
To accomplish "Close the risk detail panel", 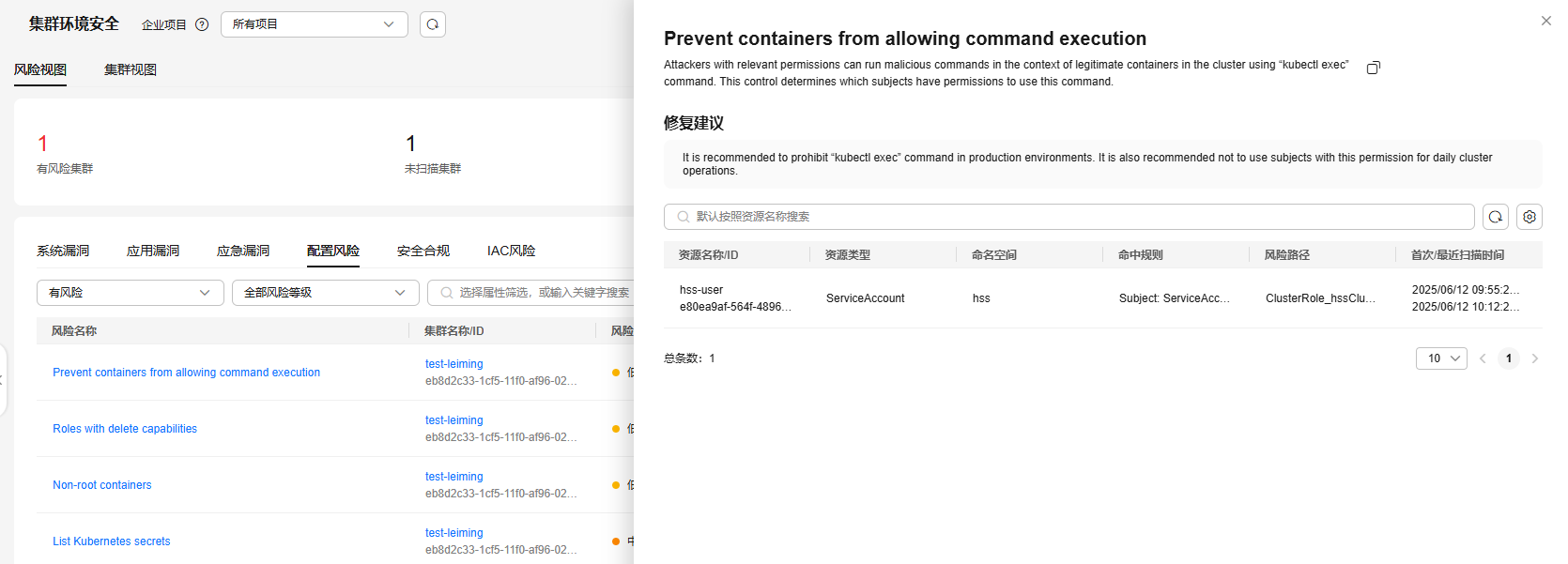I will point(1546,21).
